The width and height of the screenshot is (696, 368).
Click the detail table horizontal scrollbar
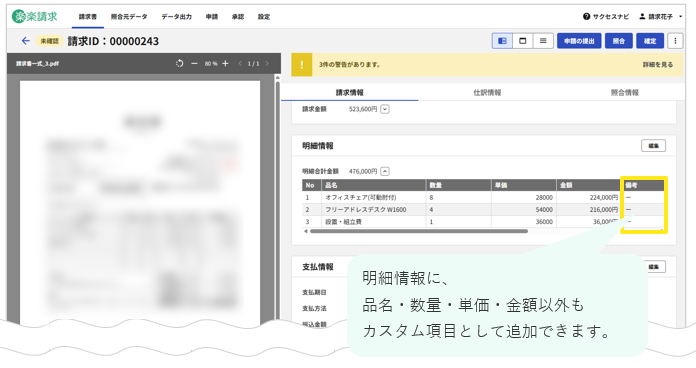click(x=419, y=231)
